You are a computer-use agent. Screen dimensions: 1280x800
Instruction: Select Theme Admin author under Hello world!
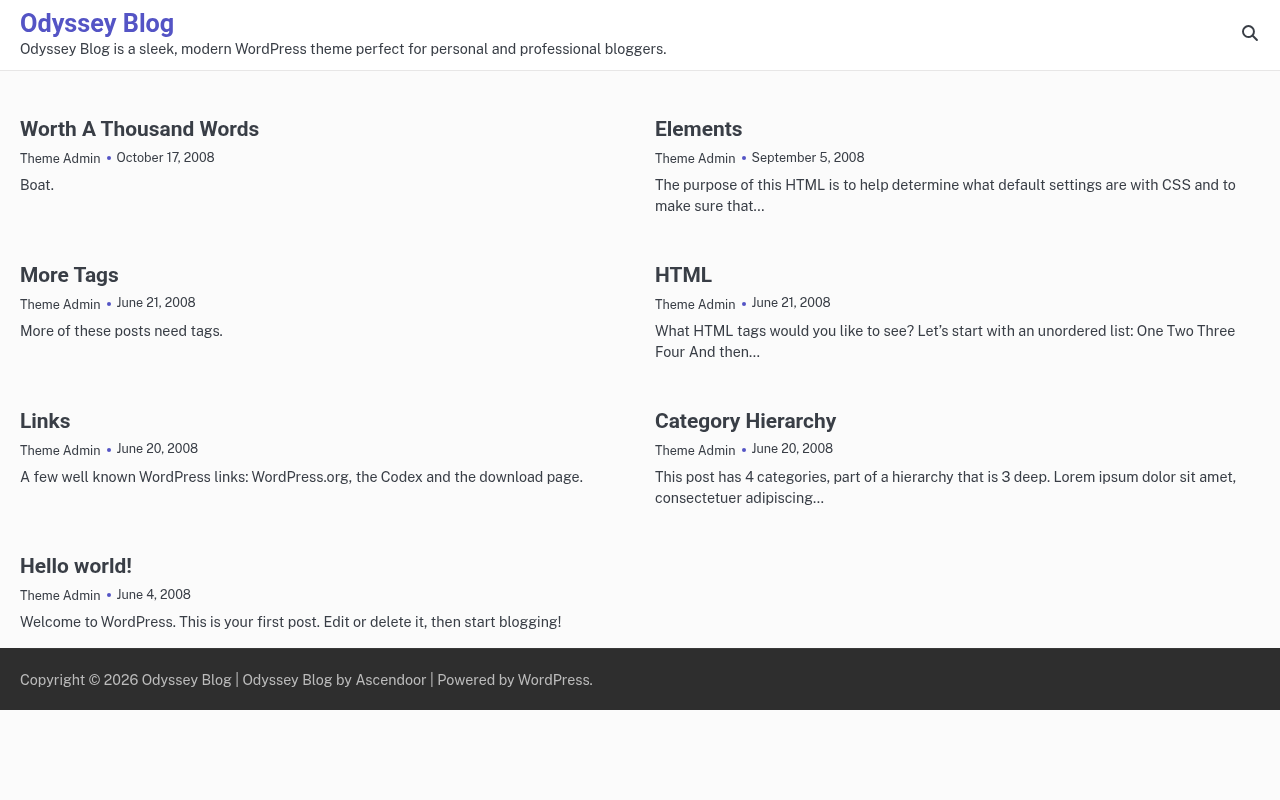(60, 595)
